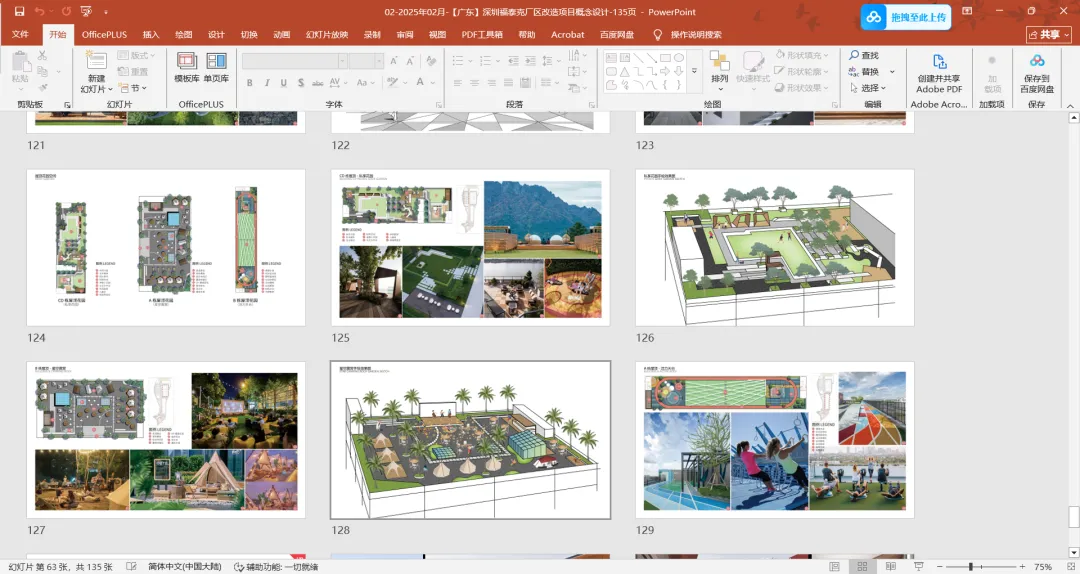Viewport: 1080px width, 574px height.
Task: Open the font name combo box
Action: [x=294, y=61]
